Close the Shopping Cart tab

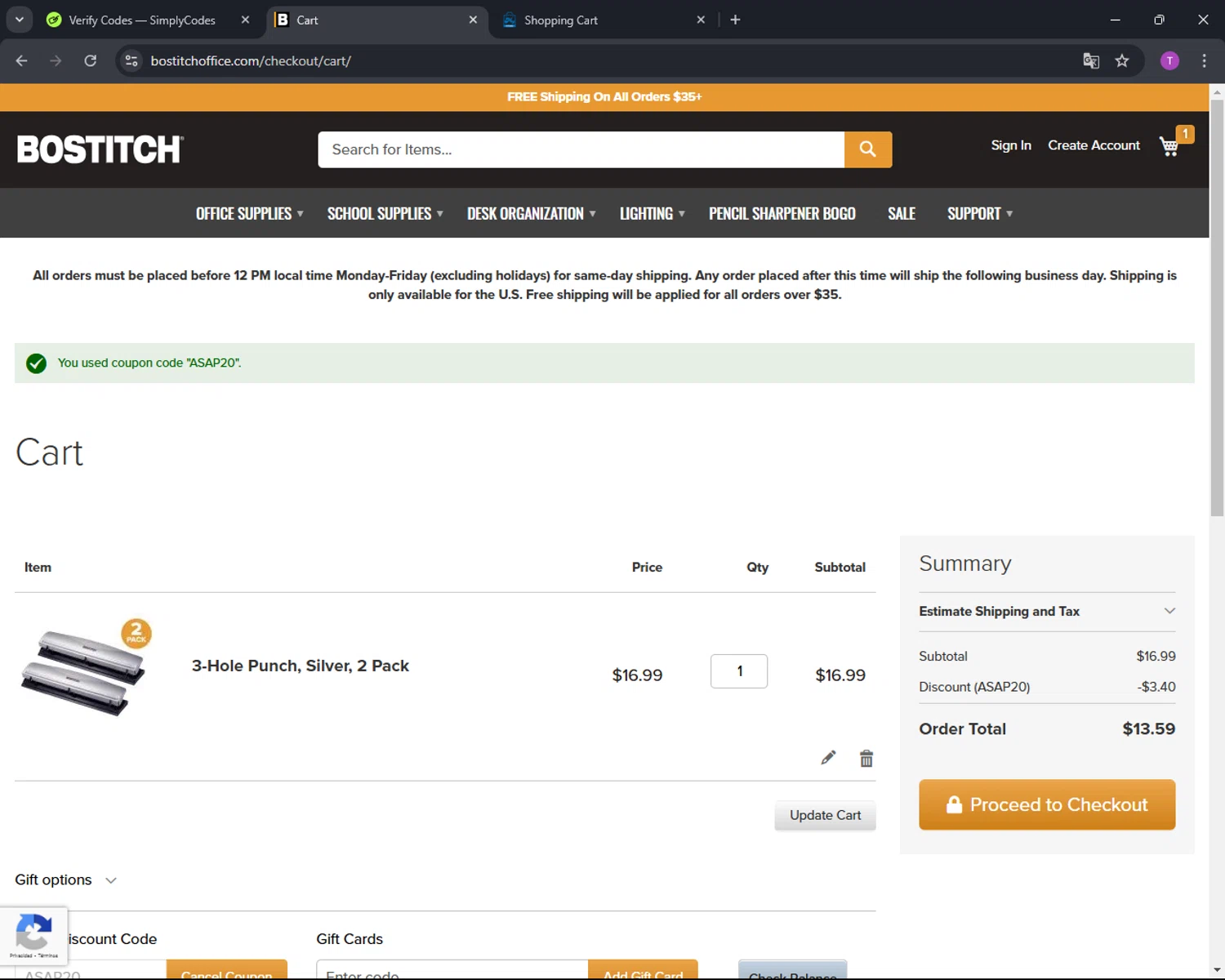click(x=701, y=20)
